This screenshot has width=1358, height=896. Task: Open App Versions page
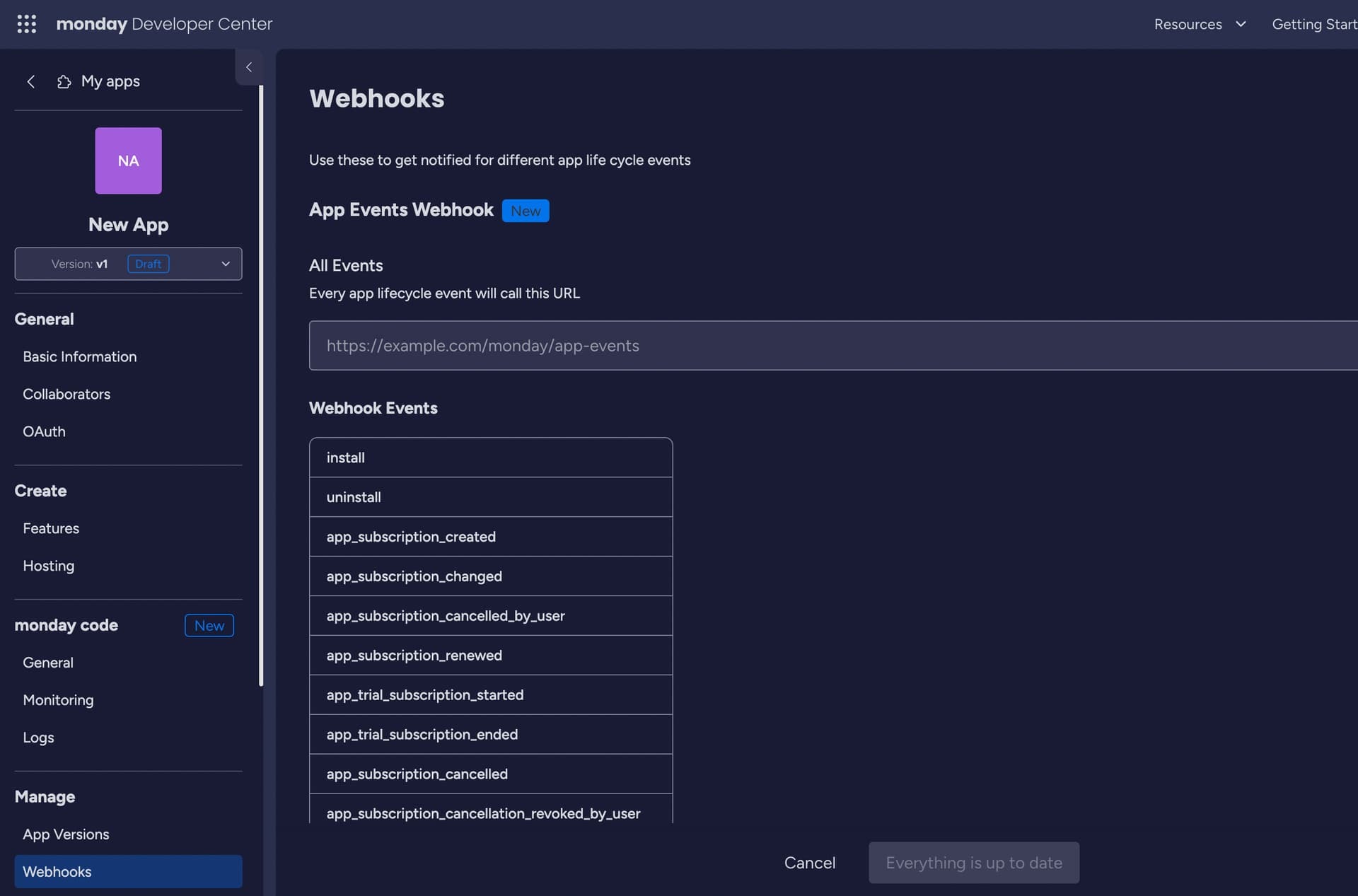(66, 834)
